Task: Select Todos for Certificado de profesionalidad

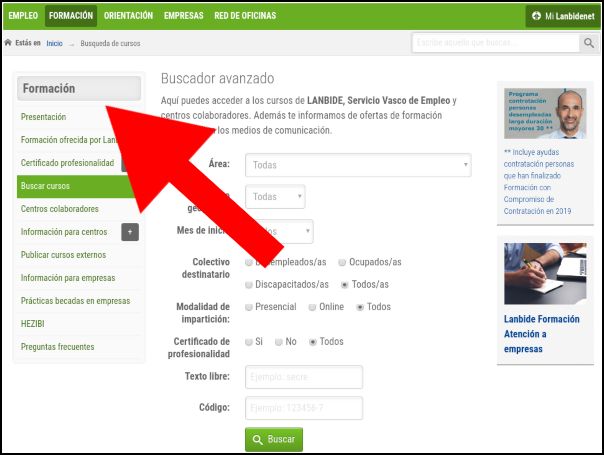Action: [313, 342]
